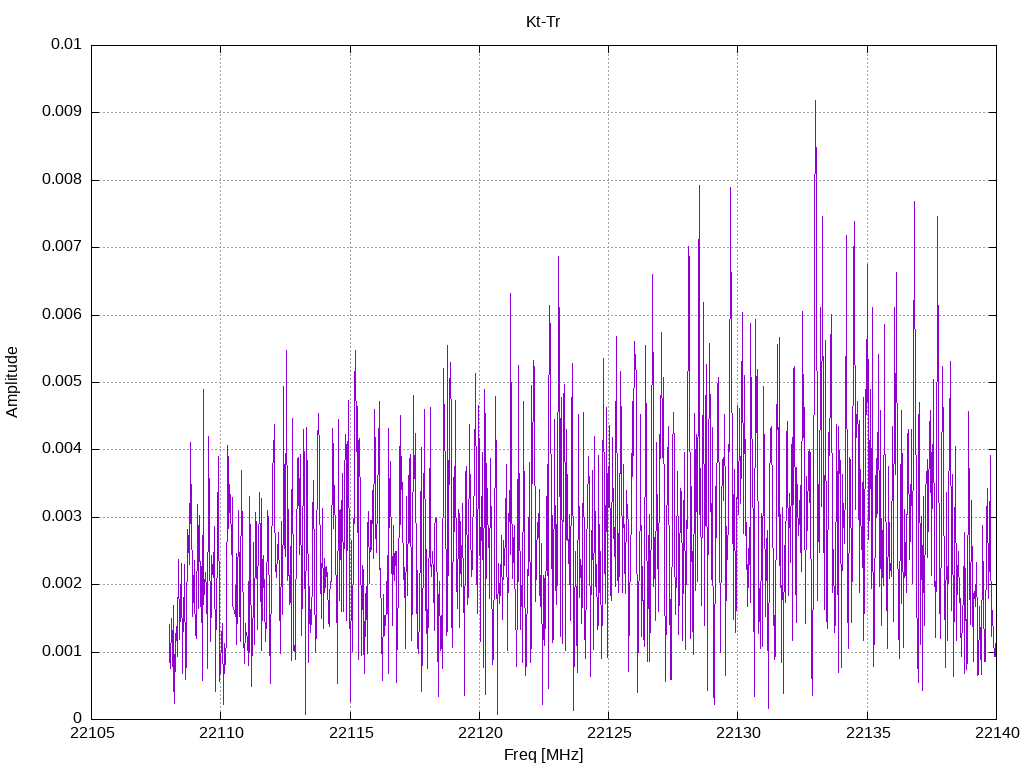Click the 22110 x-axis tick label

(x=221, y=733)
